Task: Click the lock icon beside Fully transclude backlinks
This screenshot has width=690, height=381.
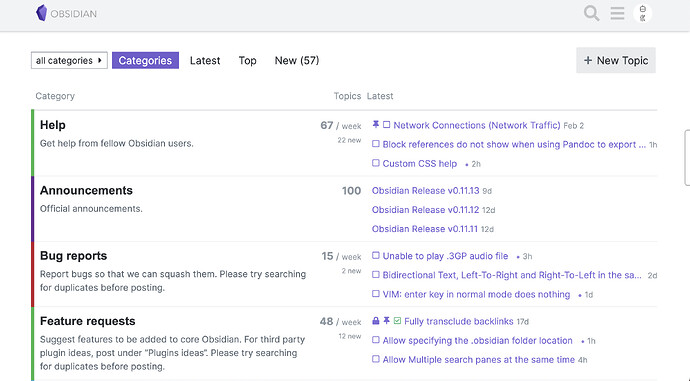Action: (375, 321)
